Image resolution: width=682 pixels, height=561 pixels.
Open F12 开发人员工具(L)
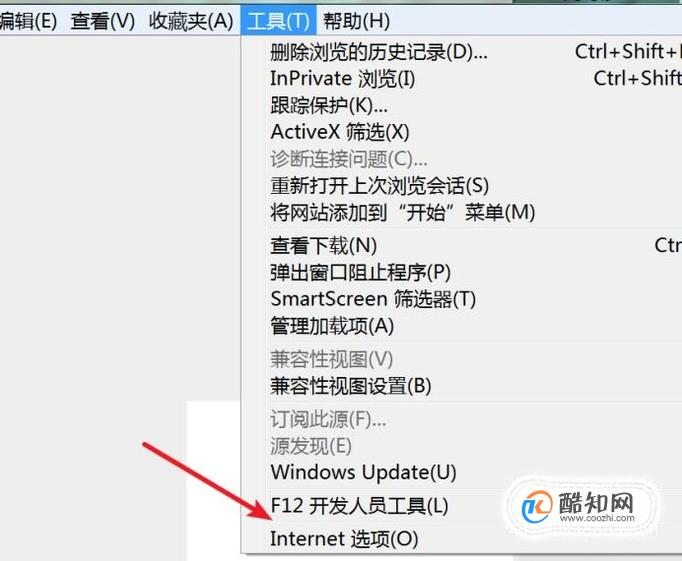[462, 506]
